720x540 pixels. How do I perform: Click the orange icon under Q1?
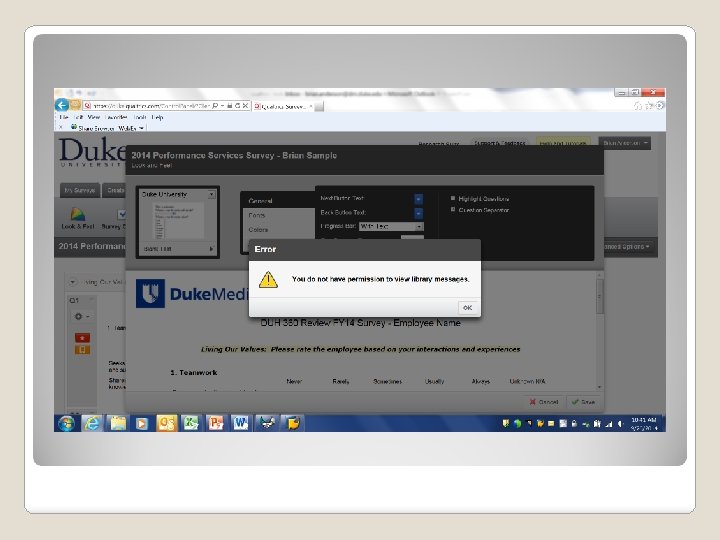pyautogui.click(x=82, y=350)
